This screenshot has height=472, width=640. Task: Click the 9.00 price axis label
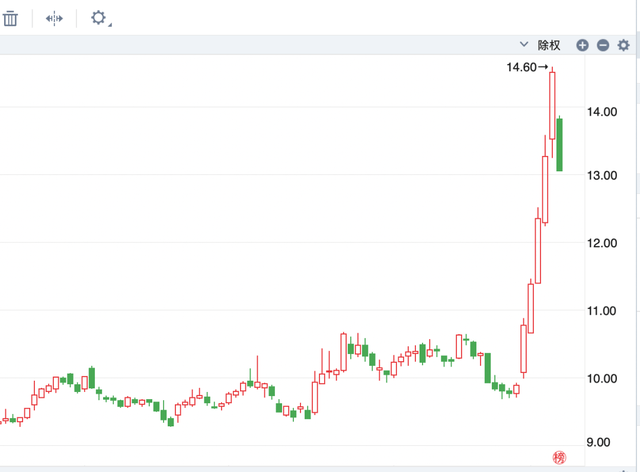coord(598,442)
